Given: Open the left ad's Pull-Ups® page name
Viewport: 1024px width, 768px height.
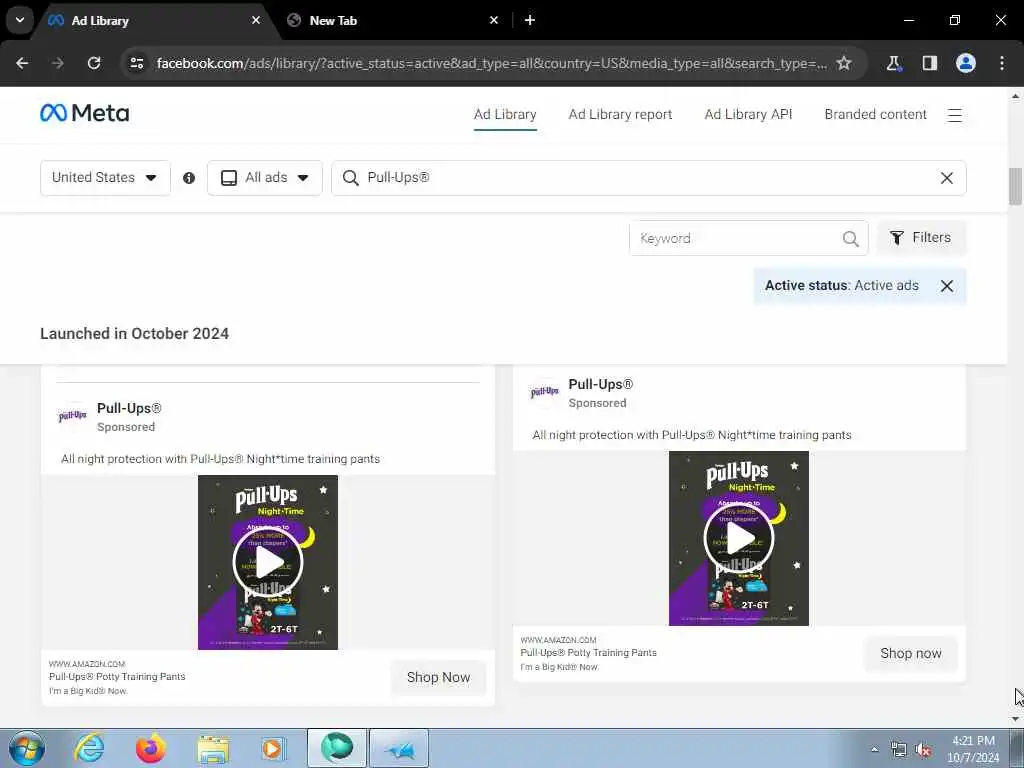Looking at the screenshot, I should pos(129,408).
